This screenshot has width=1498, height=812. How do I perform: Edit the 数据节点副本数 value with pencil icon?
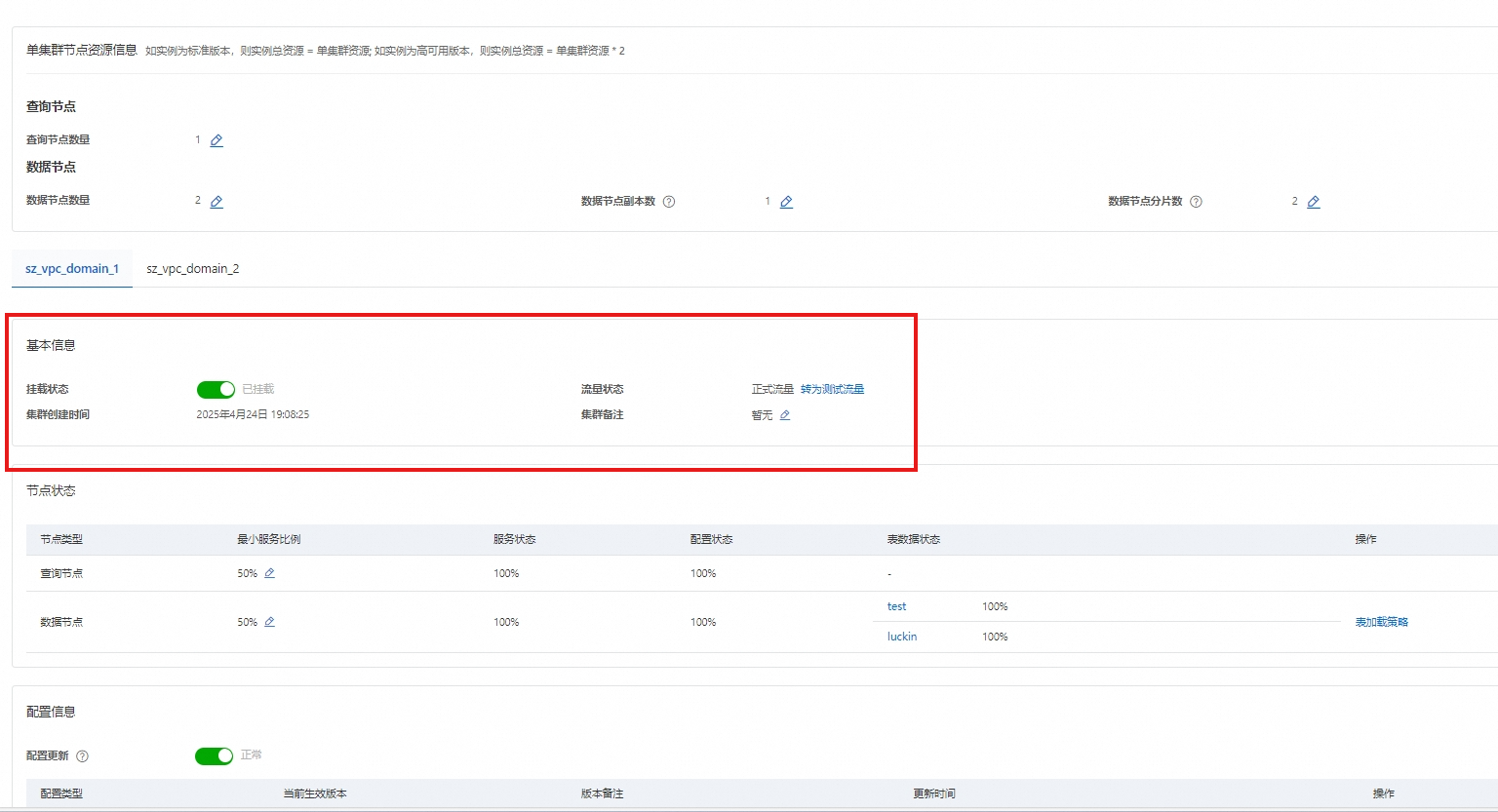(786, 202)
